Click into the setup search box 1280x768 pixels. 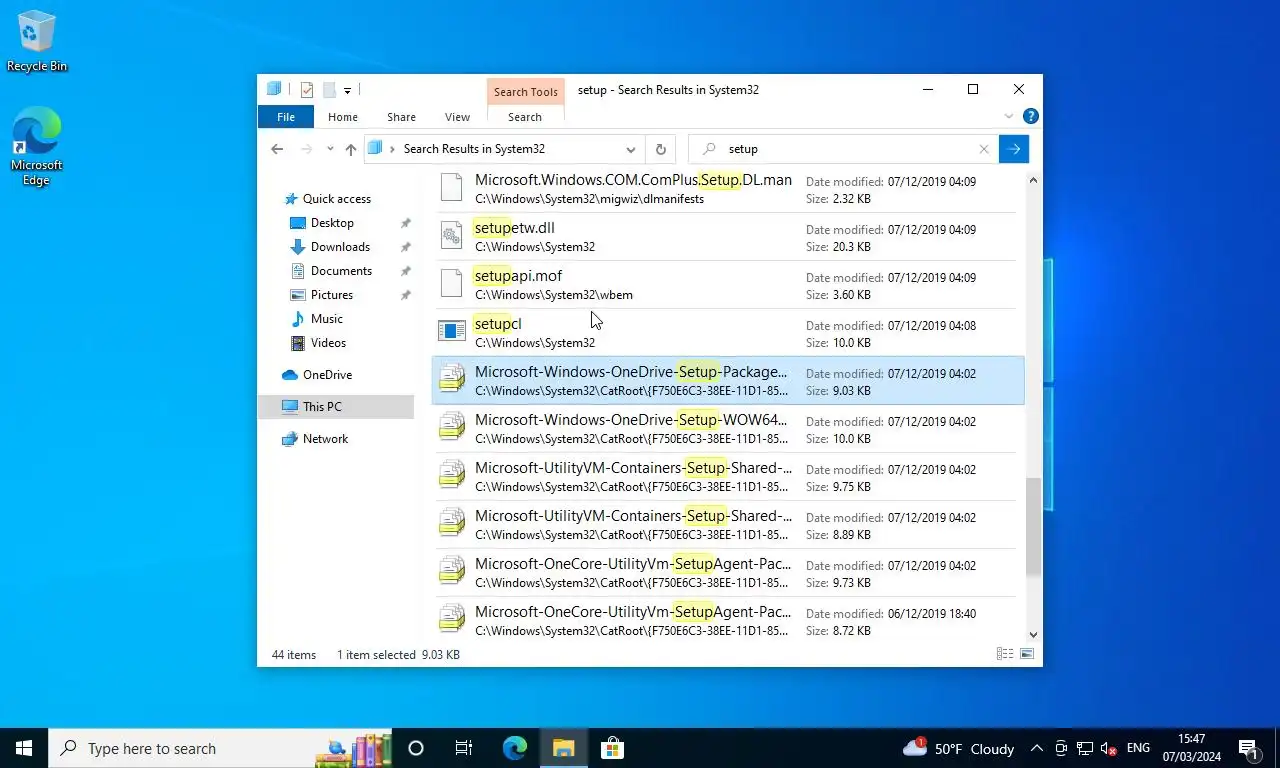click(x=844, y=149)
